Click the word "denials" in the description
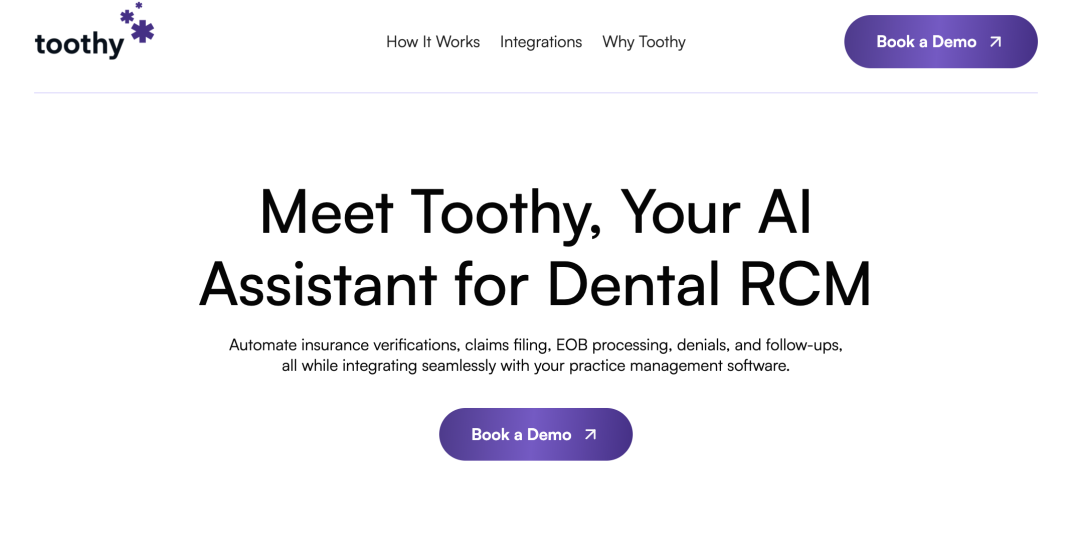Viewport: 1080px width, 549px height. point(704,345)
